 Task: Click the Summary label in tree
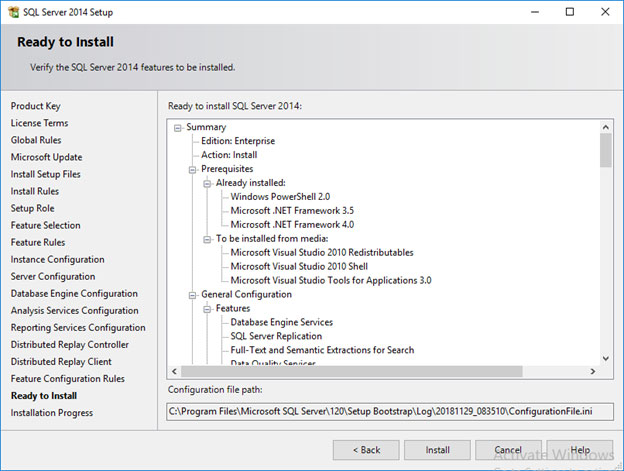(206, 127)
